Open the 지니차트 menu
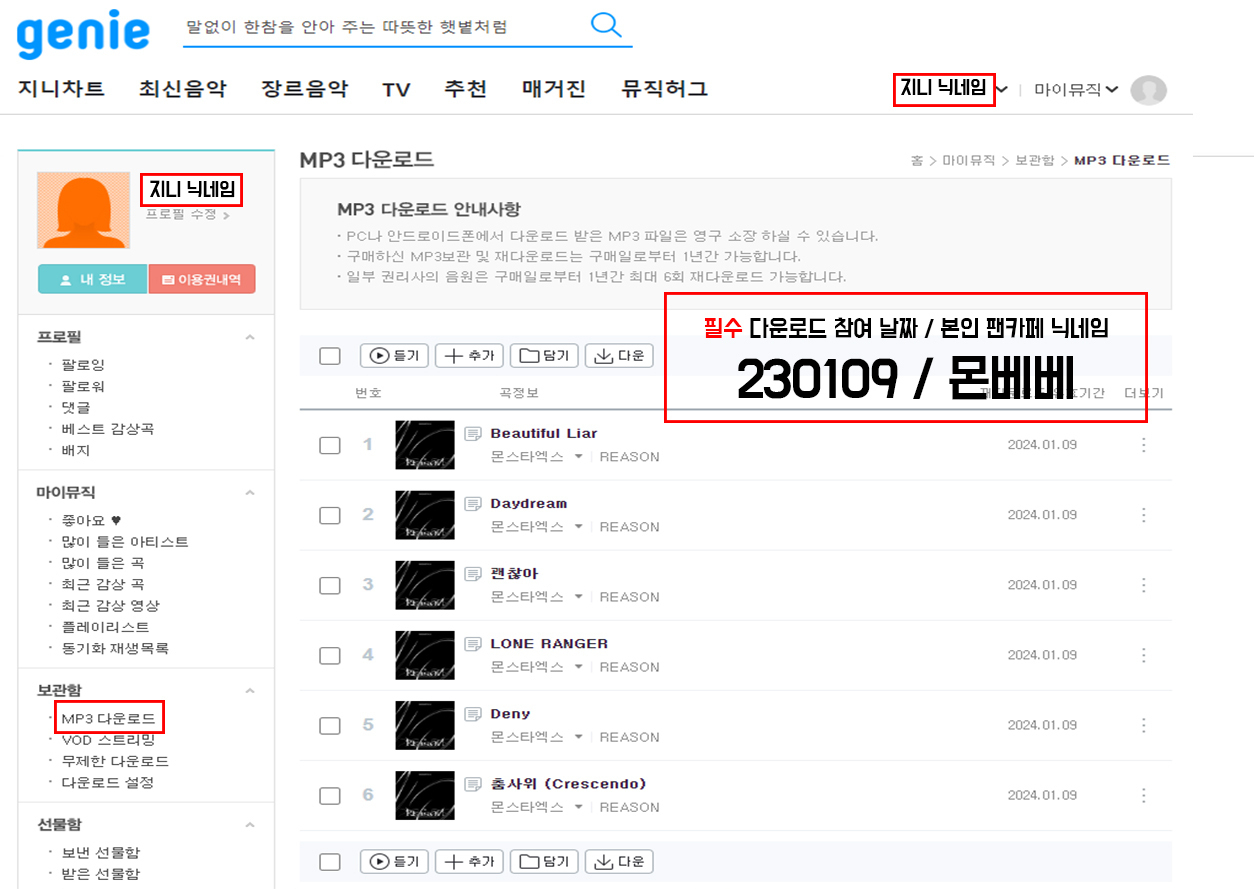1254x889 pixels. click(61, 89)
